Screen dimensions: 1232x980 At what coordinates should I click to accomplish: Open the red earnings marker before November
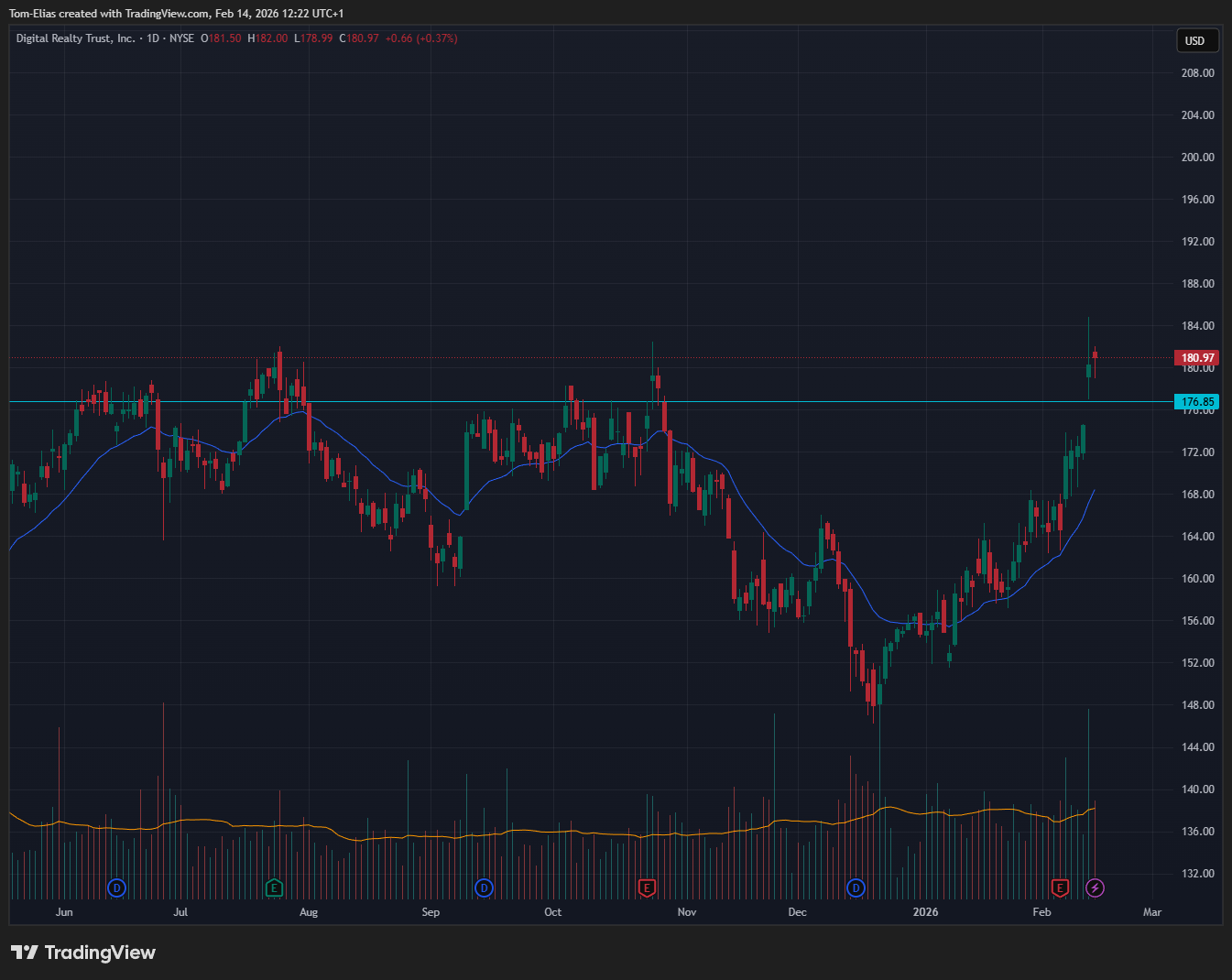pos(647,887)
